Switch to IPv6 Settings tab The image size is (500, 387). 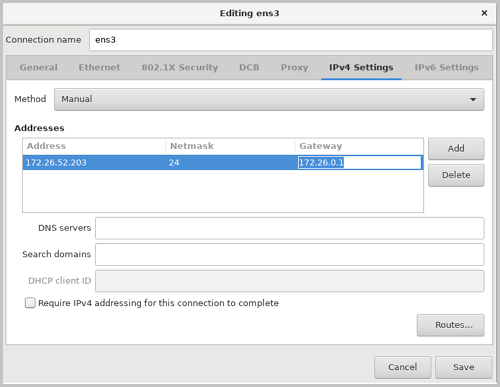[x=446, y=68]
